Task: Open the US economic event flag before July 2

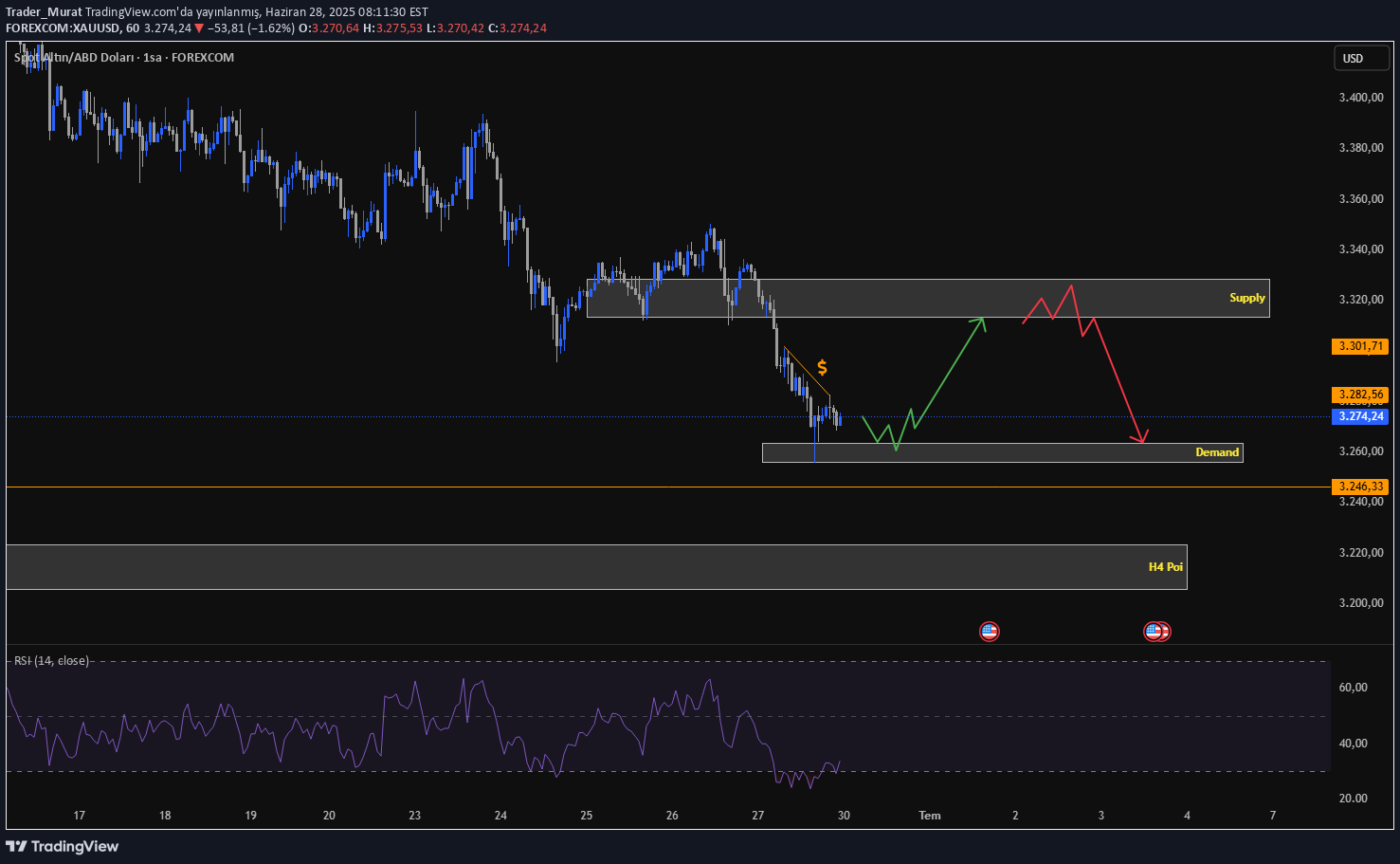Action: point(989,631)
